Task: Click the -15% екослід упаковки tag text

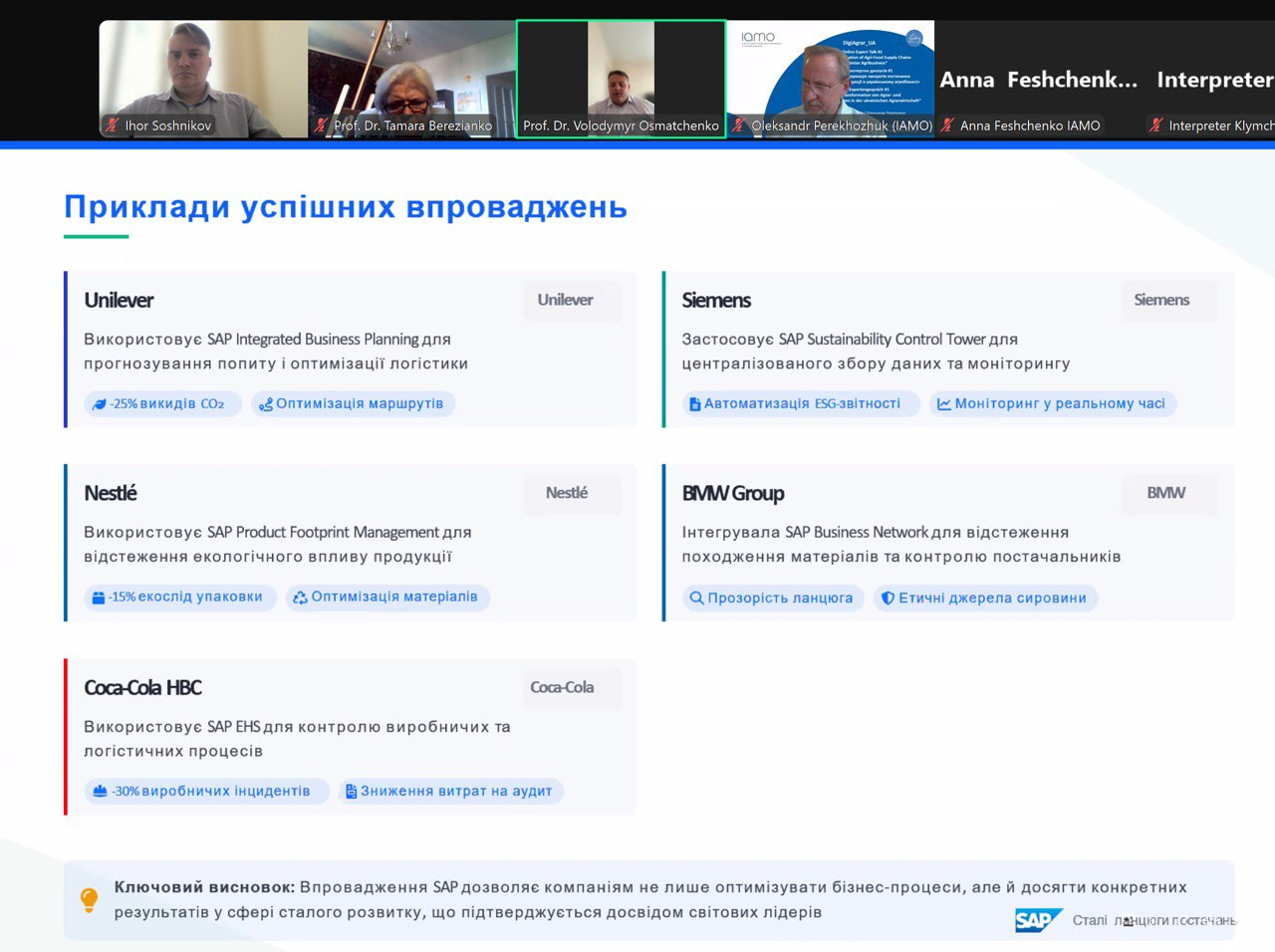Action: (x=186, y=596)
